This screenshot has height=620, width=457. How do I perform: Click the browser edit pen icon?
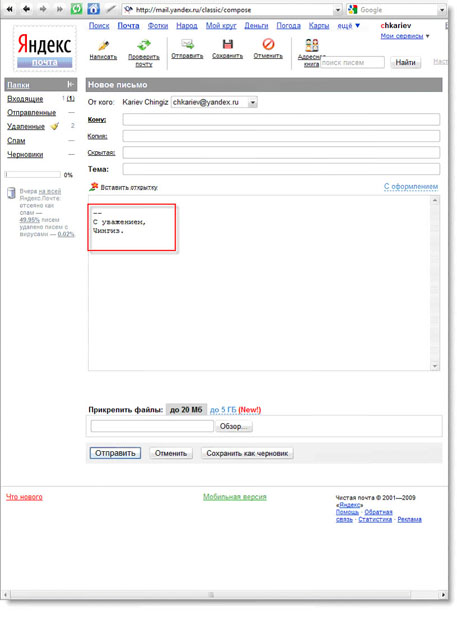point(111,9)
